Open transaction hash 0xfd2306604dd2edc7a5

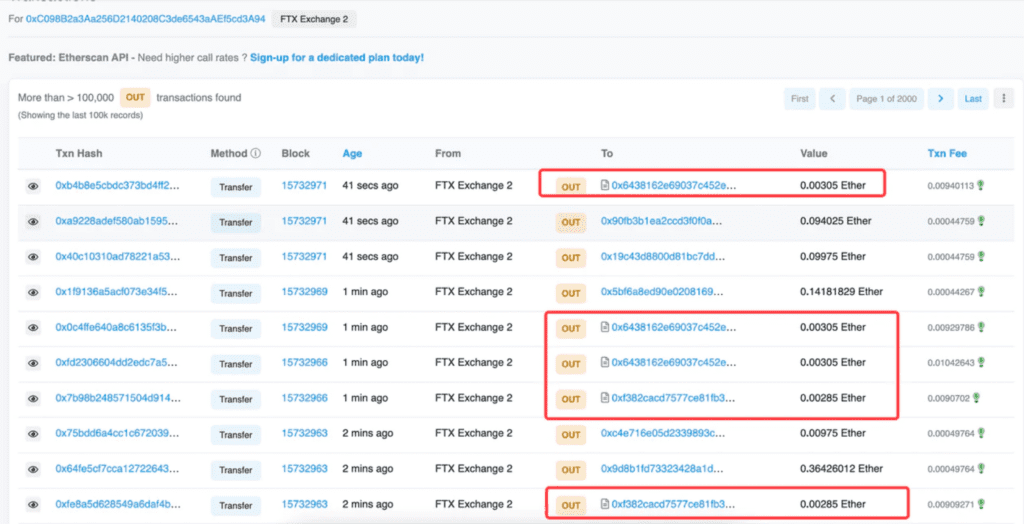point(118,362)
